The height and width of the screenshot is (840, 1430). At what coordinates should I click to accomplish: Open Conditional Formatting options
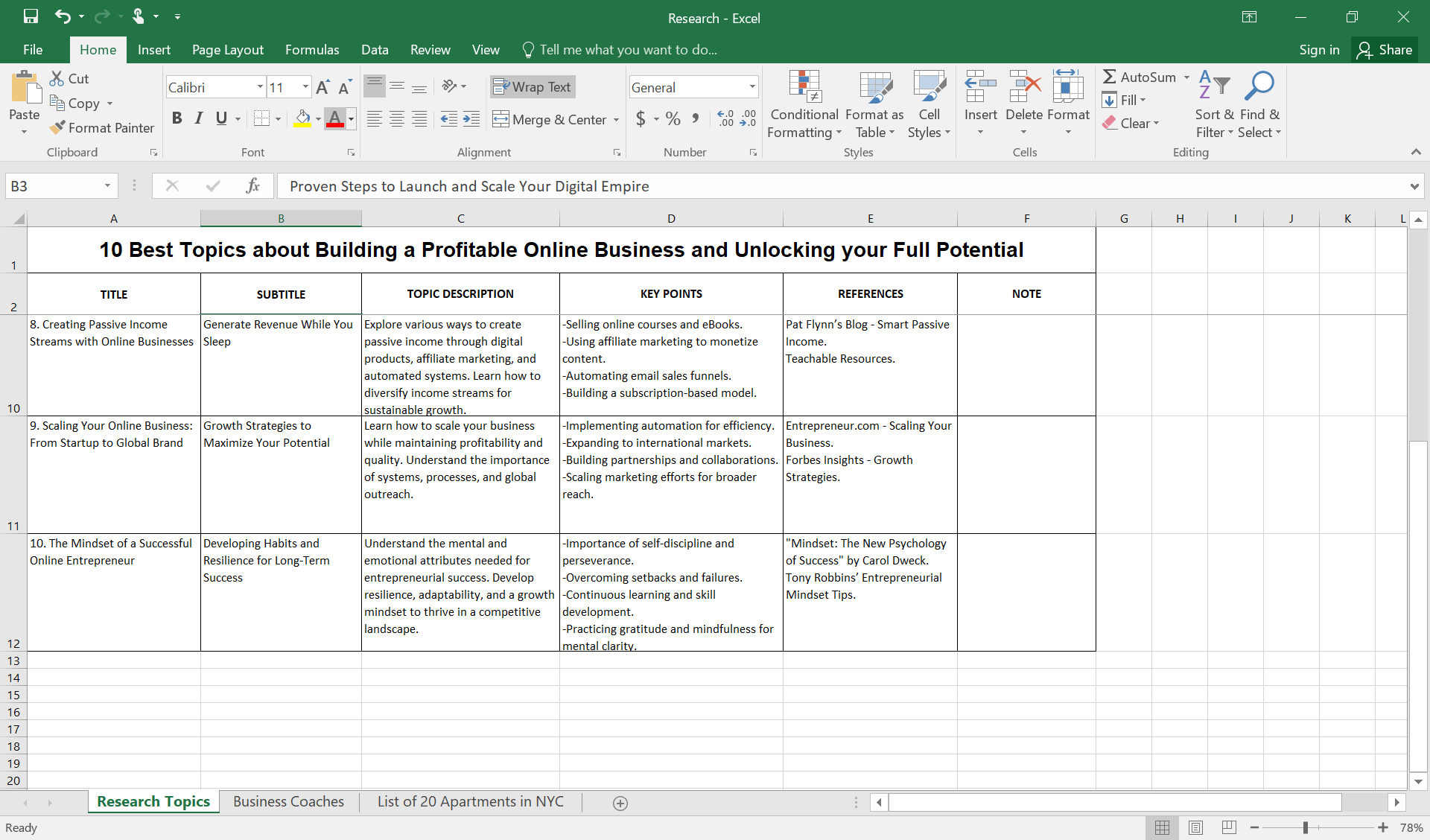click(x=804, y=104)
